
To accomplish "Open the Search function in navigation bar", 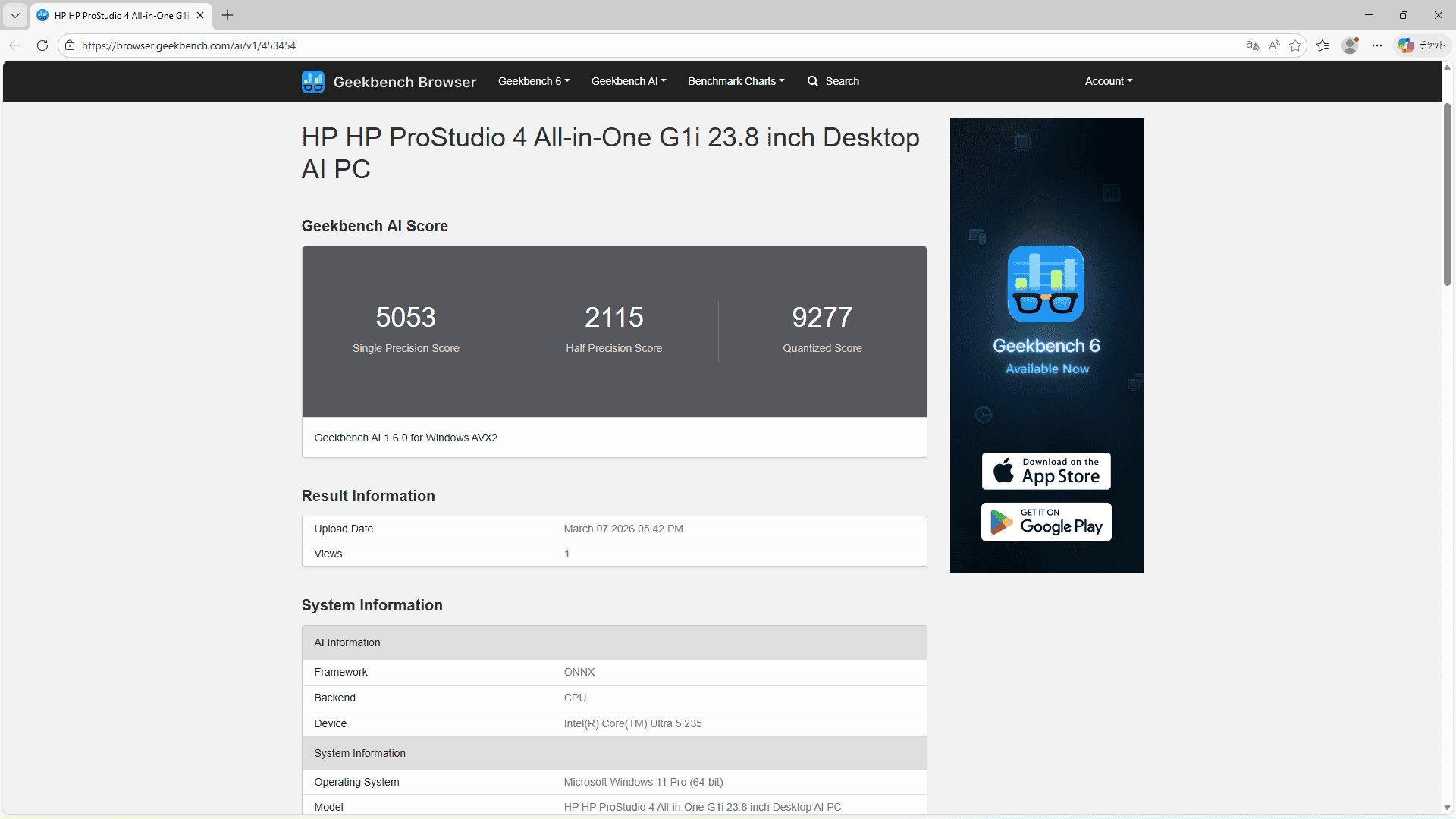I will (x=833, y=81).
